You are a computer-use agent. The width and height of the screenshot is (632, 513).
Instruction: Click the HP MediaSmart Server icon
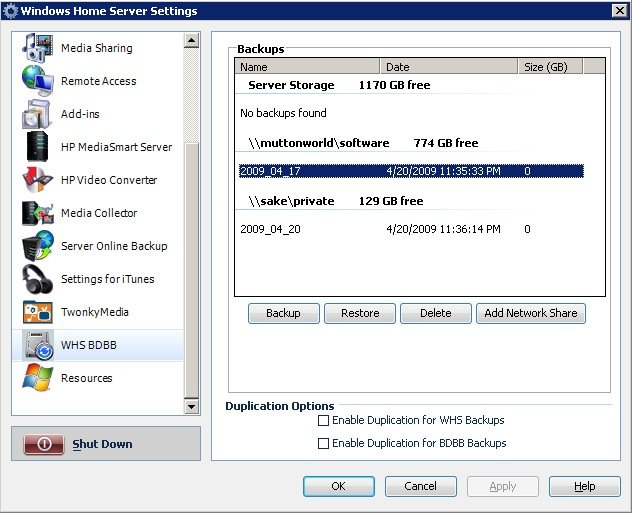pos(37,147)
